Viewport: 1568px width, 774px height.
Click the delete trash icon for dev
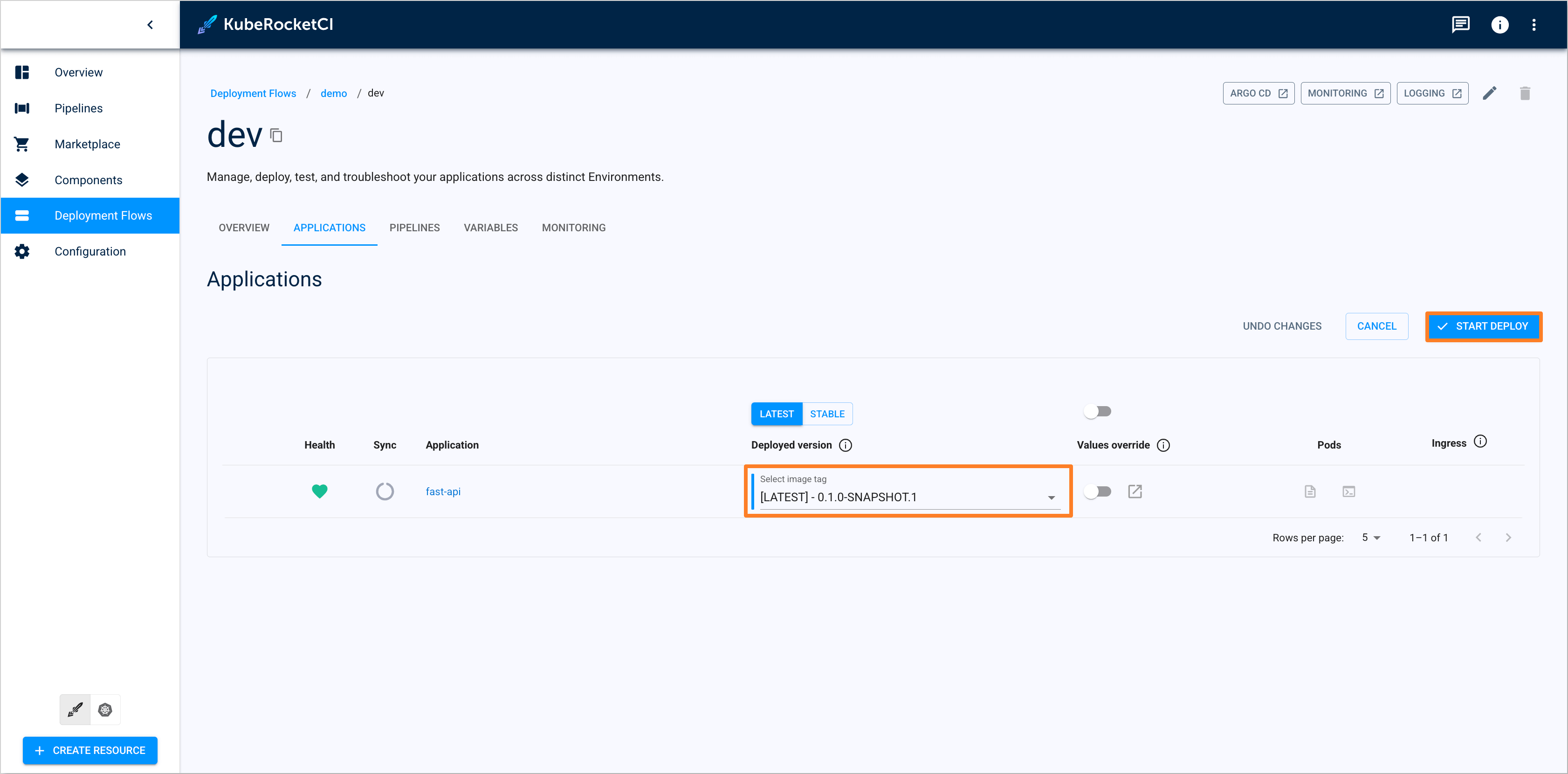[1524, 93]
